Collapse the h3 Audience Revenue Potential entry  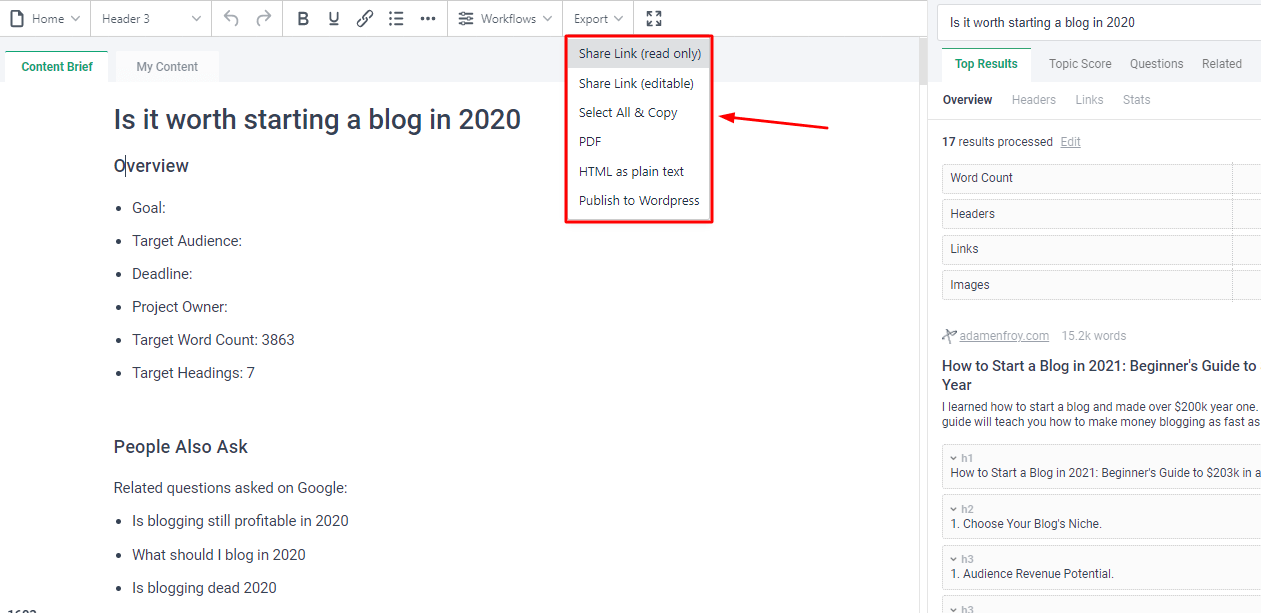[x=954, y=559]
